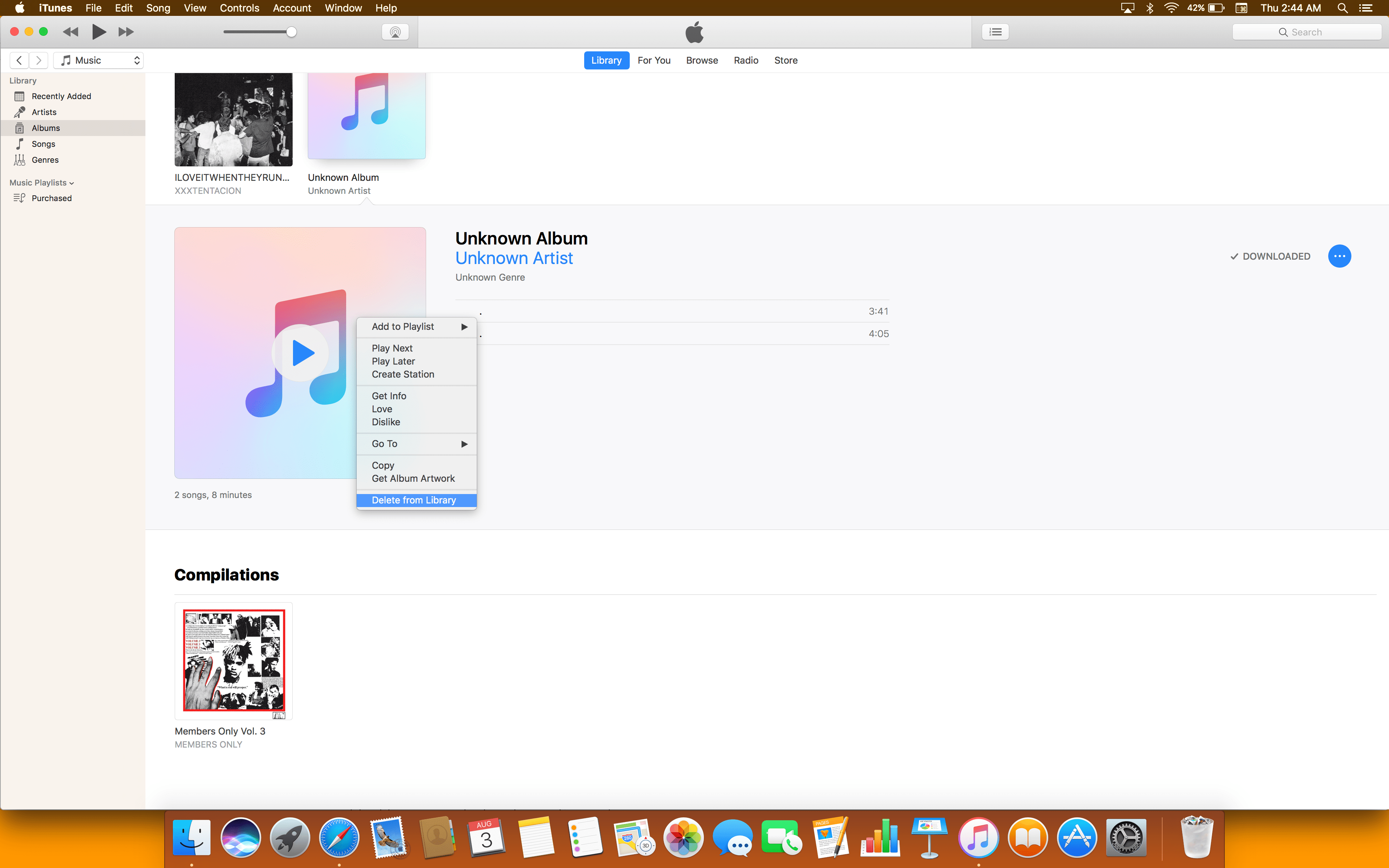Skip to next track with fast-forward button
This screenshot has width=1389, height=868.
tap(126, 32)
